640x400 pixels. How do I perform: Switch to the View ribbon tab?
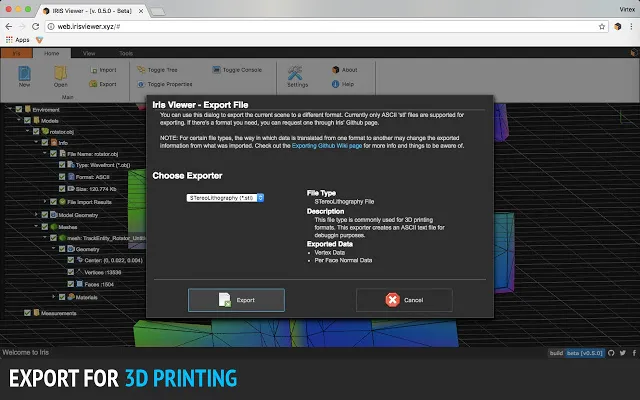pyautogui.click(x=89, y=53)
